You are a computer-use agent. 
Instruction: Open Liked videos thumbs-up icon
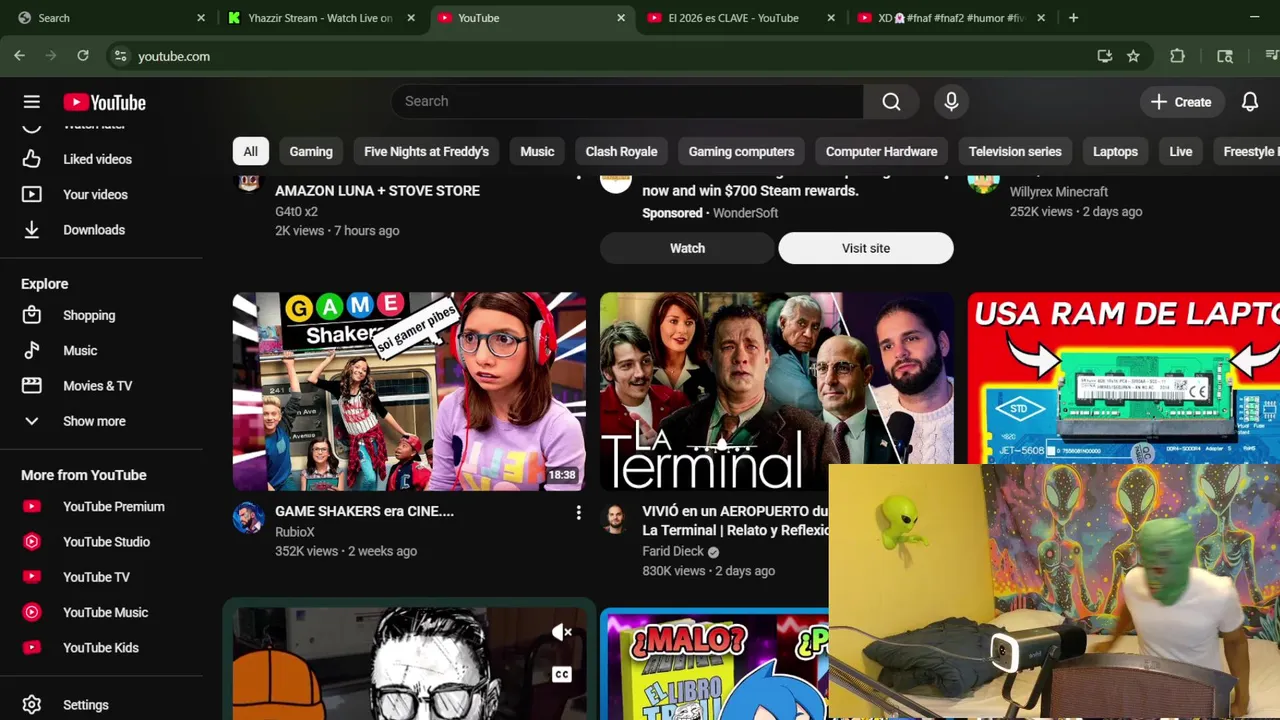pos(32,159)
